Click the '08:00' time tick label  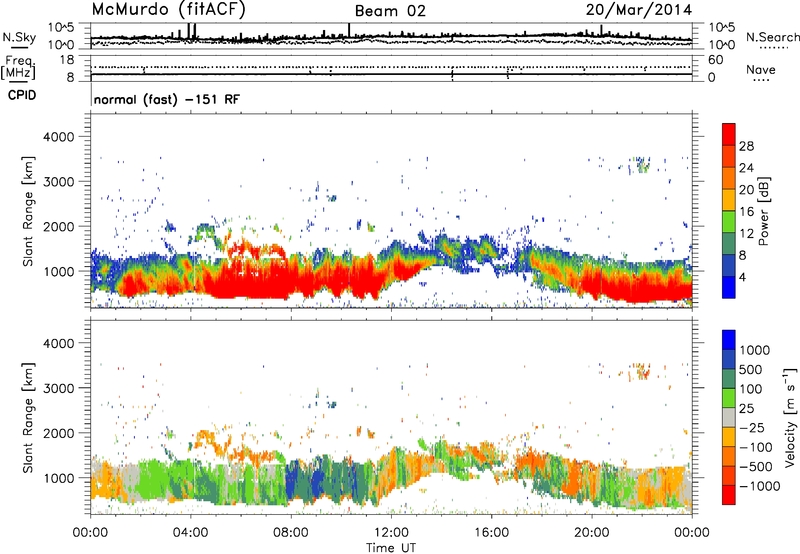[x=291, y=533]
